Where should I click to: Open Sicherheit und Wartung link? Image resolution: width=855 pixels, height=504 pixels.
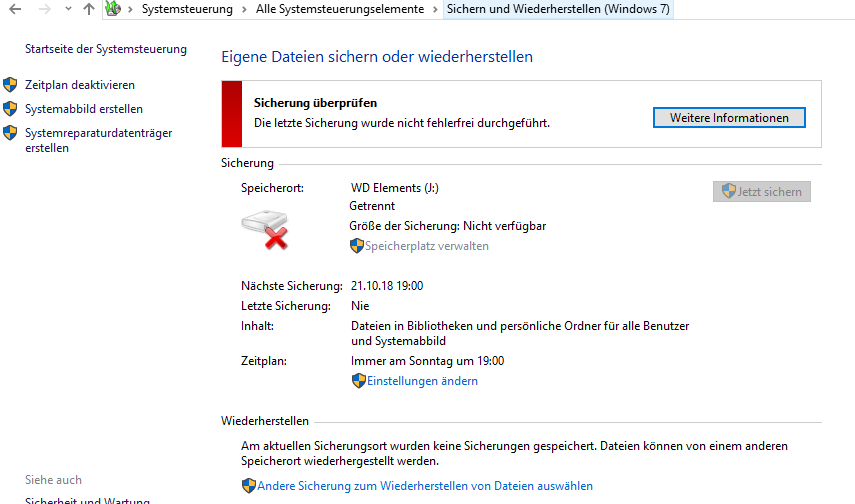(87, 501)
